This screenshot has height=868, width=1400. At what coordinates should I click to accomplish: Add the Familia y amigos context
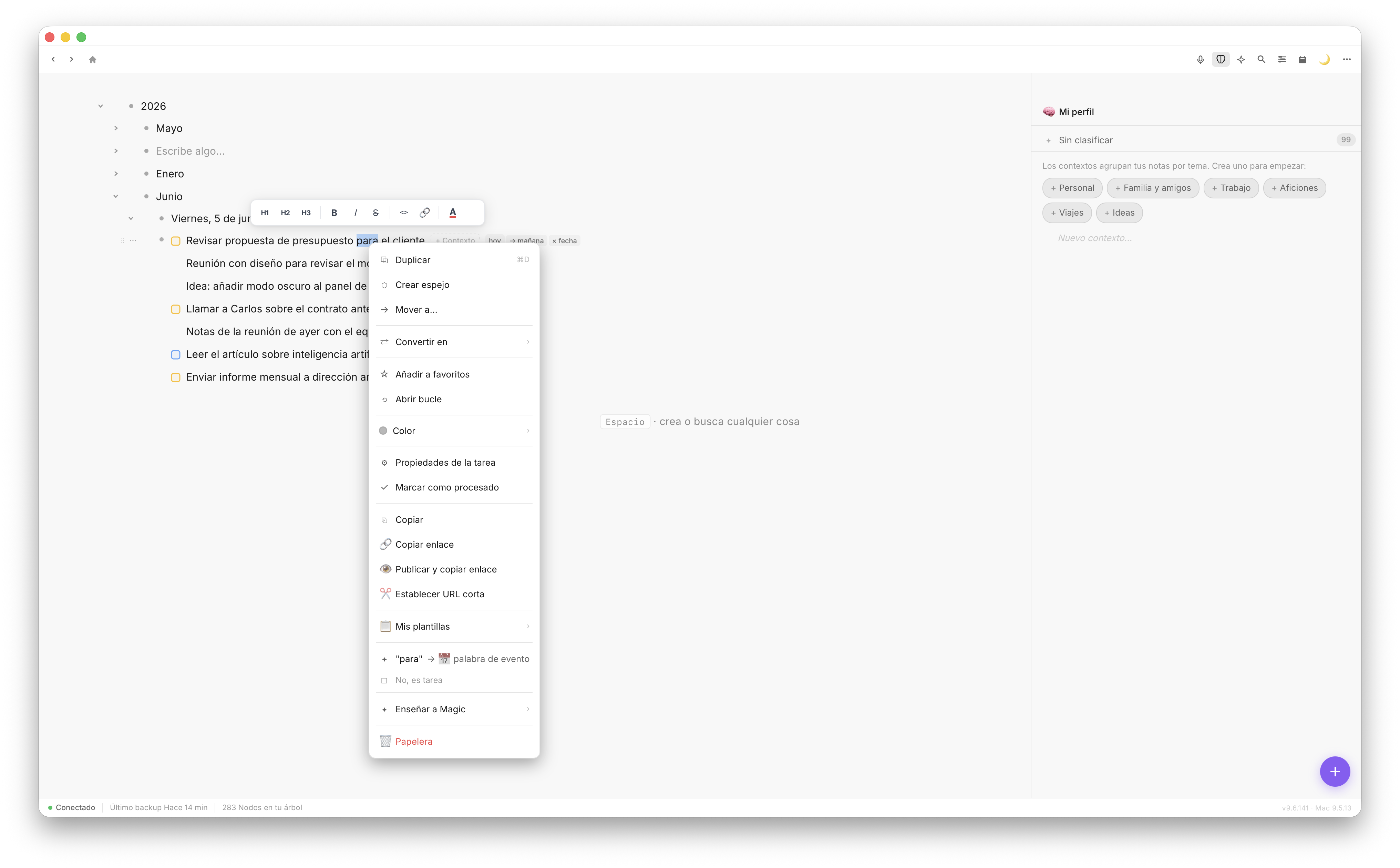tap(1153, 188)
